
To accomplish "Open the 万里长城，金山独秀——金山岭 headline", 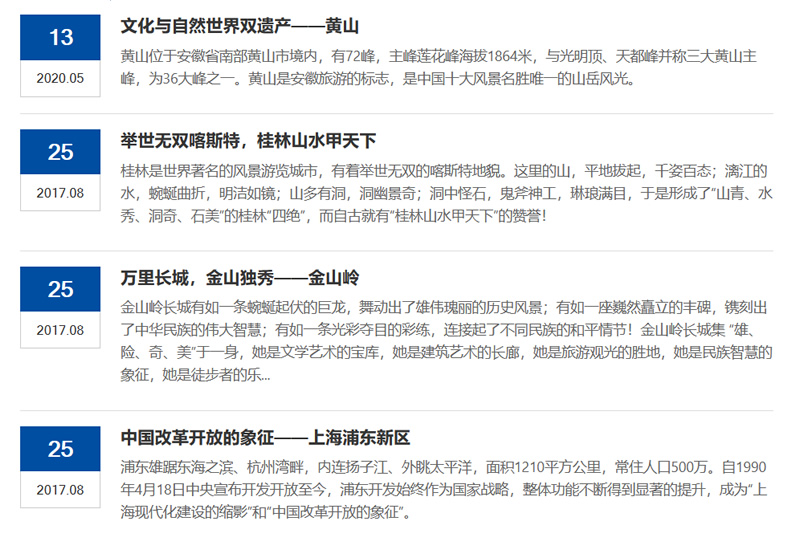I will pyautogui.click(x=239, y=277).
